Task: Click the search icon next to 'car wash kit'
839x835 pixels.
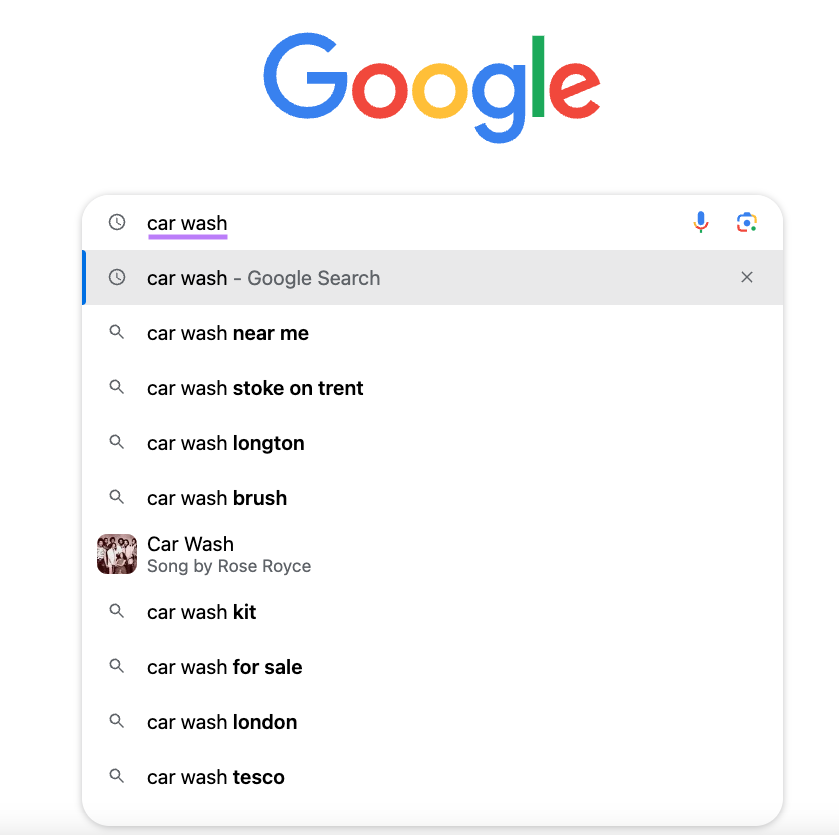Action: [x=117, y=611]
